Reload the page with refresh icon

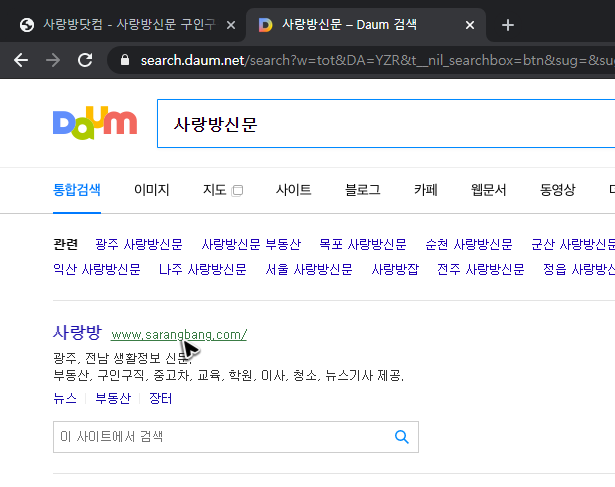tap(85, 60)
